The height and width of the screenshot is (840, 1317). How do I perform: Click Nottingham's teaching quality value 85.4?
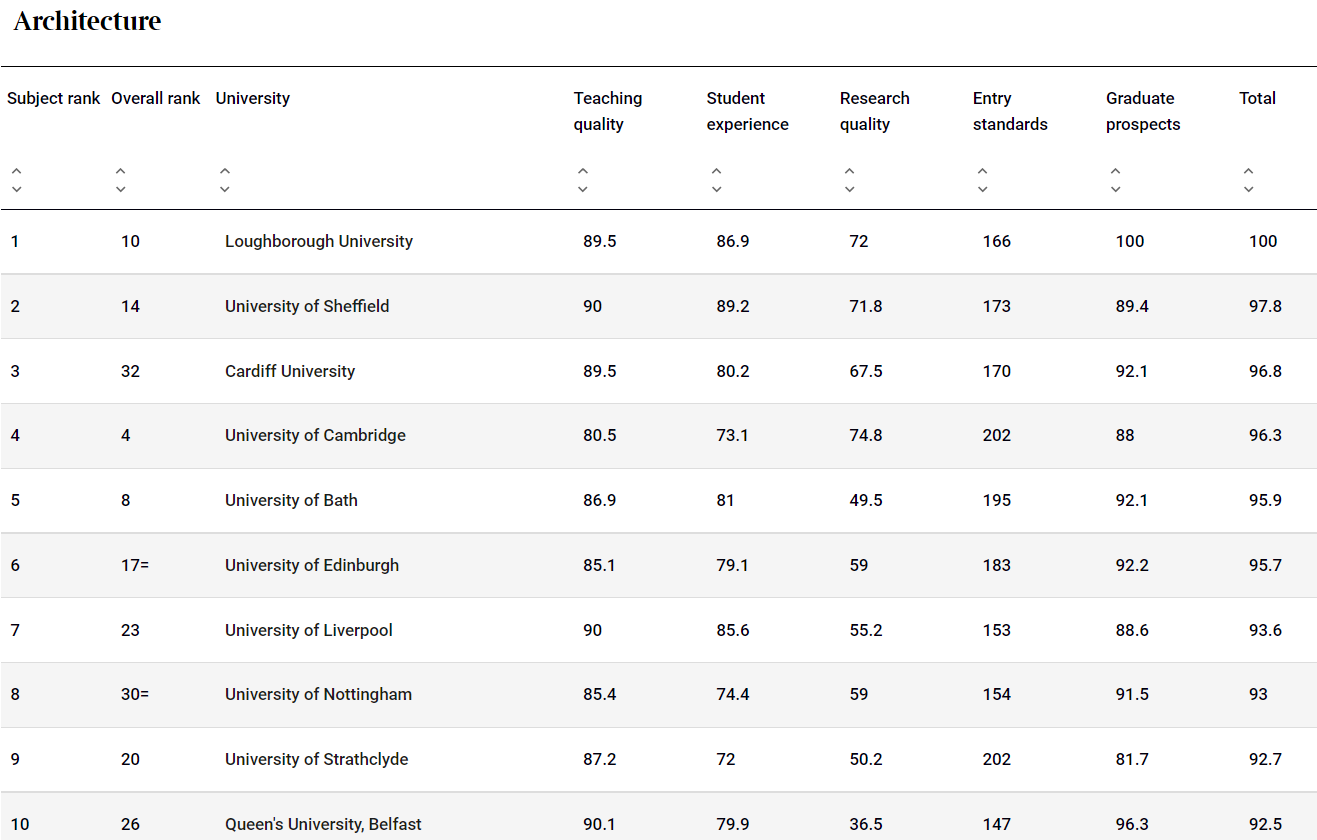(600, 694)
